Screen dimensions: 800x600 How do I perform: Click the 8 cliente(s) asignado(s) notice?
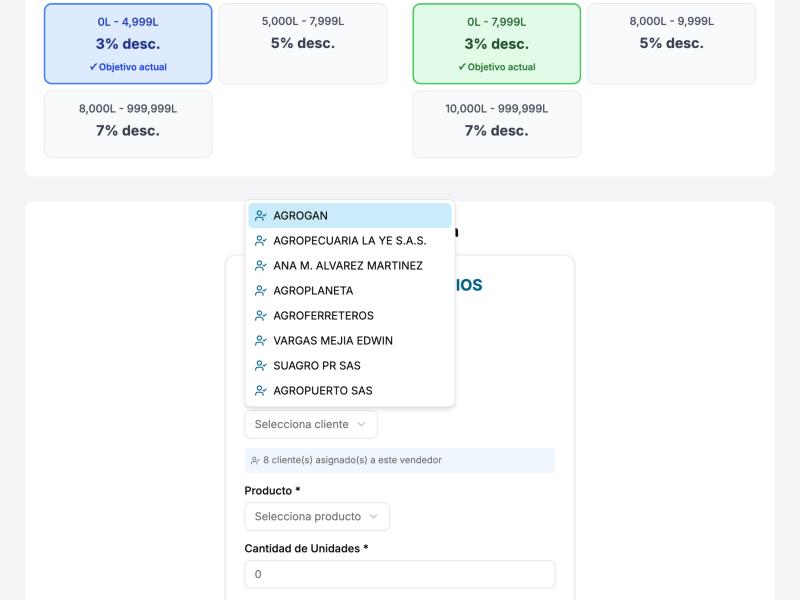399,460
